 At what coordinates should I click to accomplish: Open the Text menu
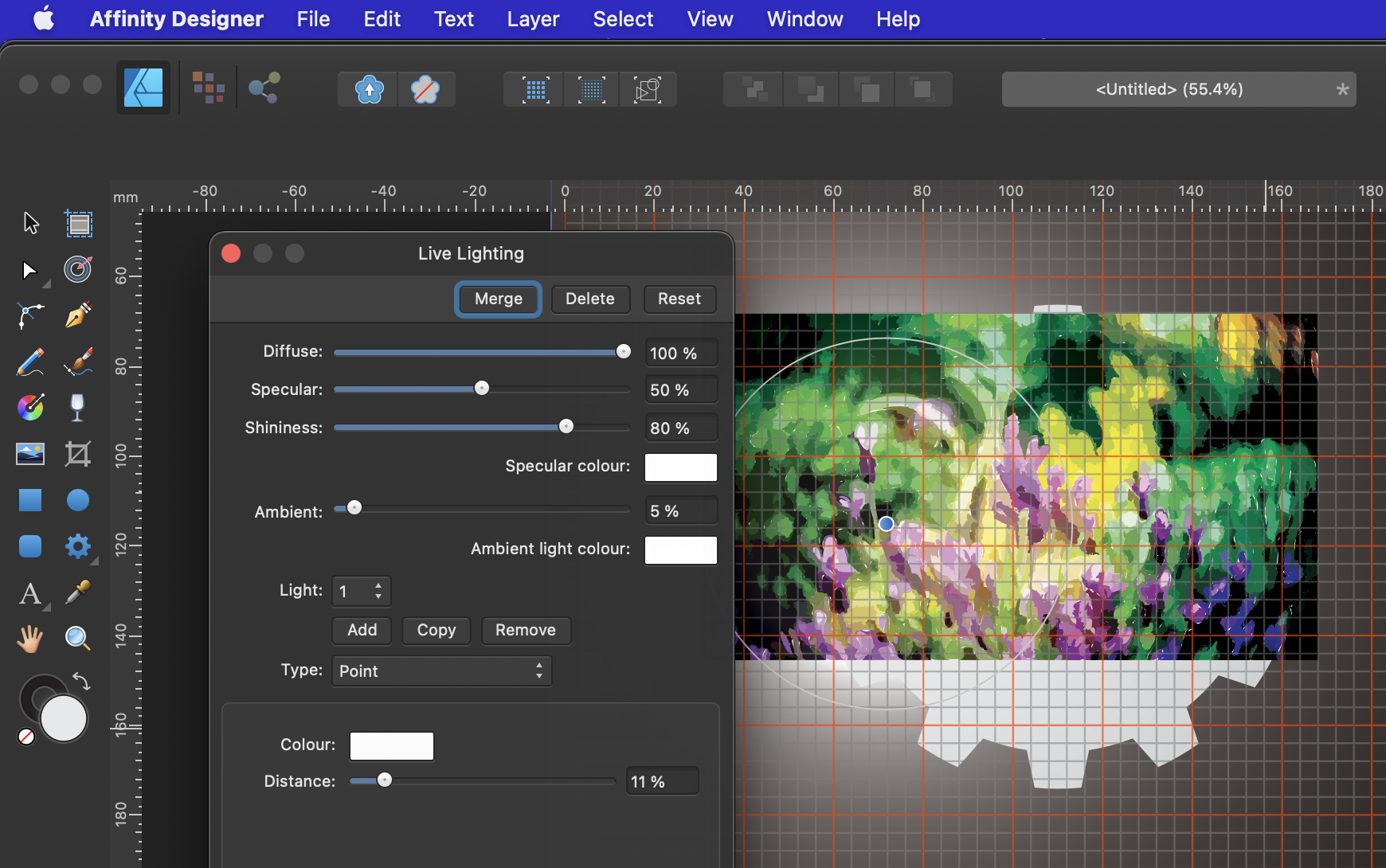[454, 19]
